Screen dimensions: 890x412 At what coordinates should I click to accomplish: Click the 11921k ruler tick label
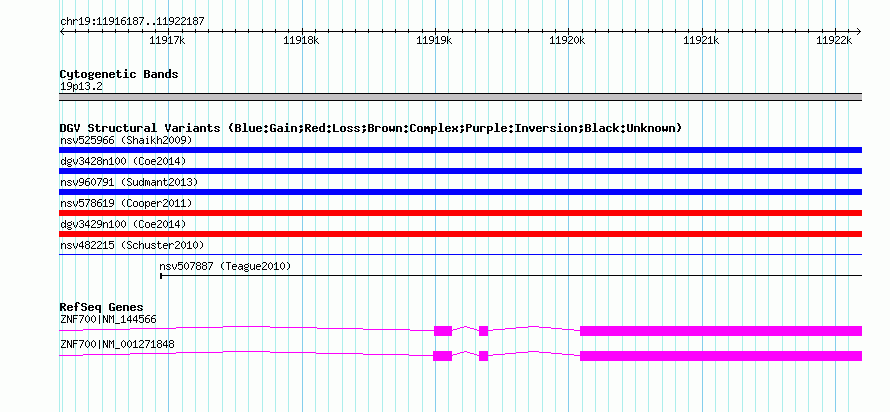point(701,40)
